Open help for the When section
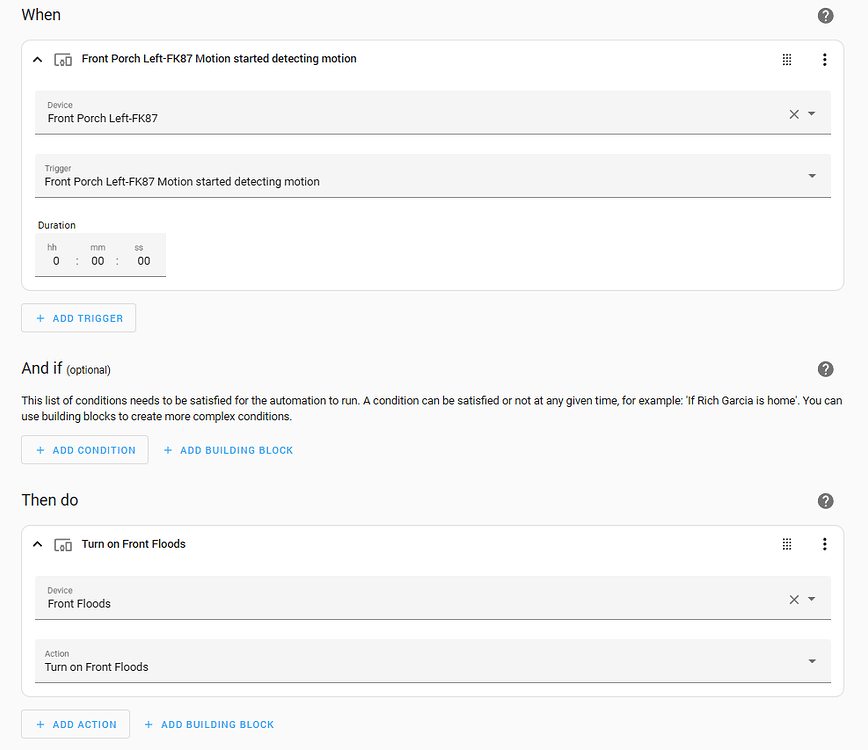 pos(825,16)
